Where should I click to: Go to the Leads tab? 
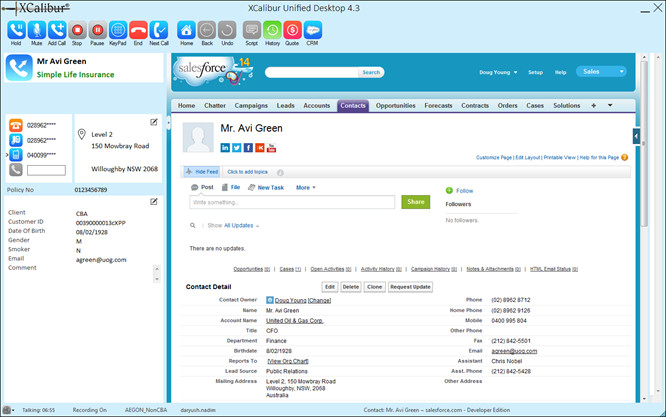[x=285, y=105]
